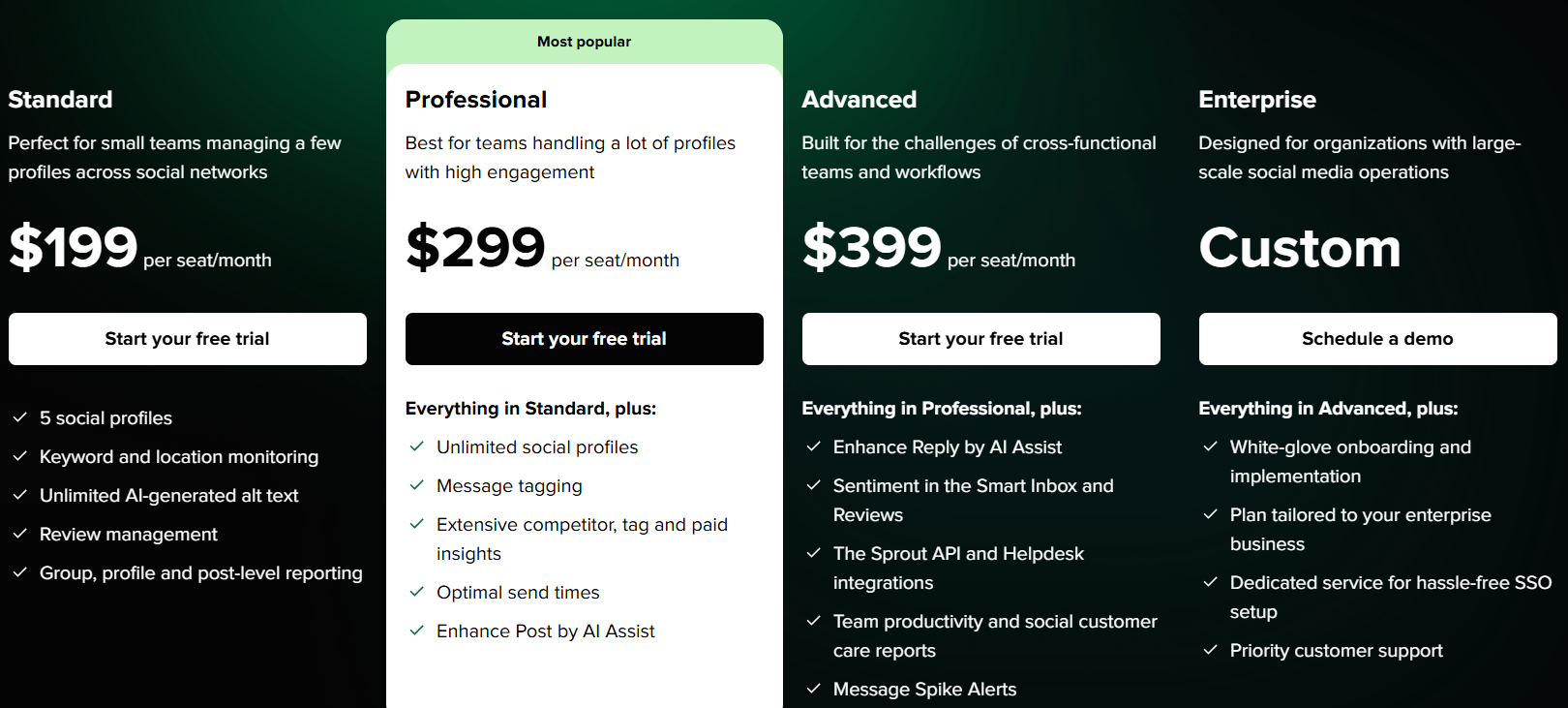Click Keyword and location monitoring feature
Screen dimensions: 1568x708
tap(179, 456)
